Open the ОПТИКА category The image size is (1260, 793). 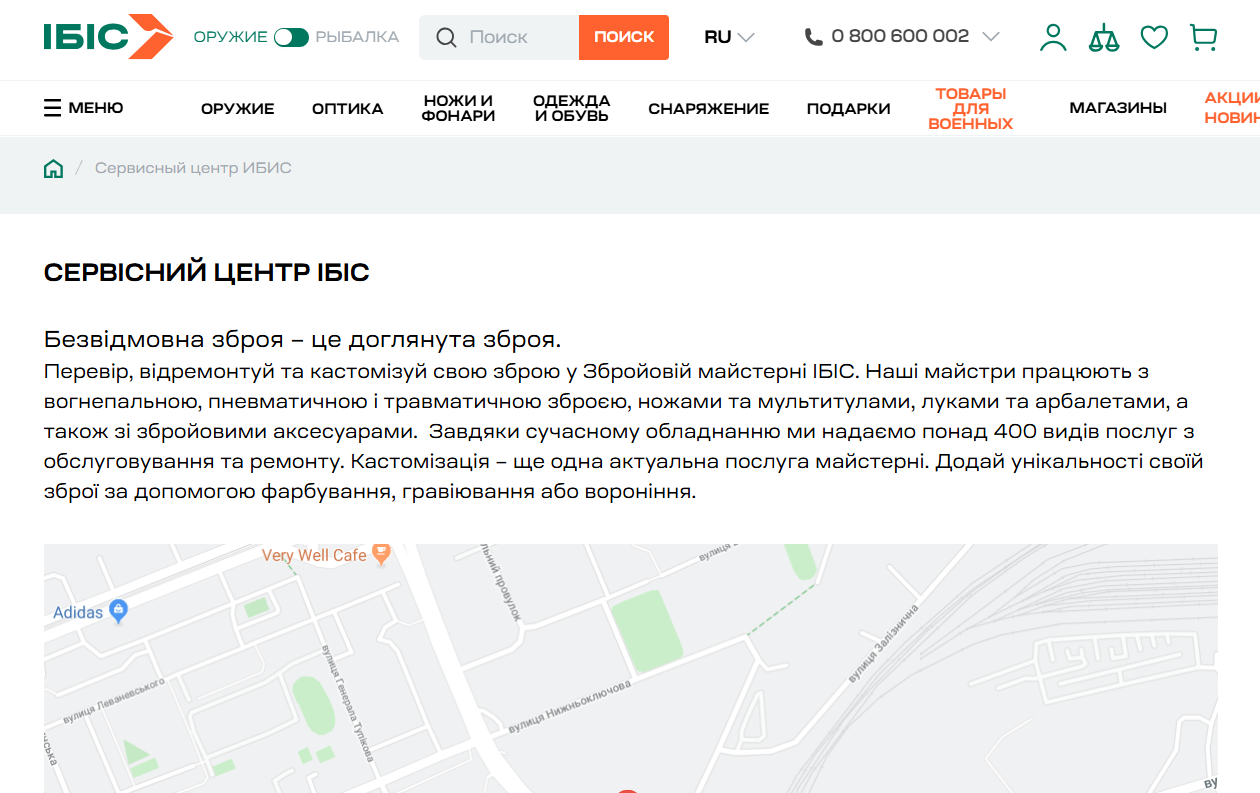[348, 109]
